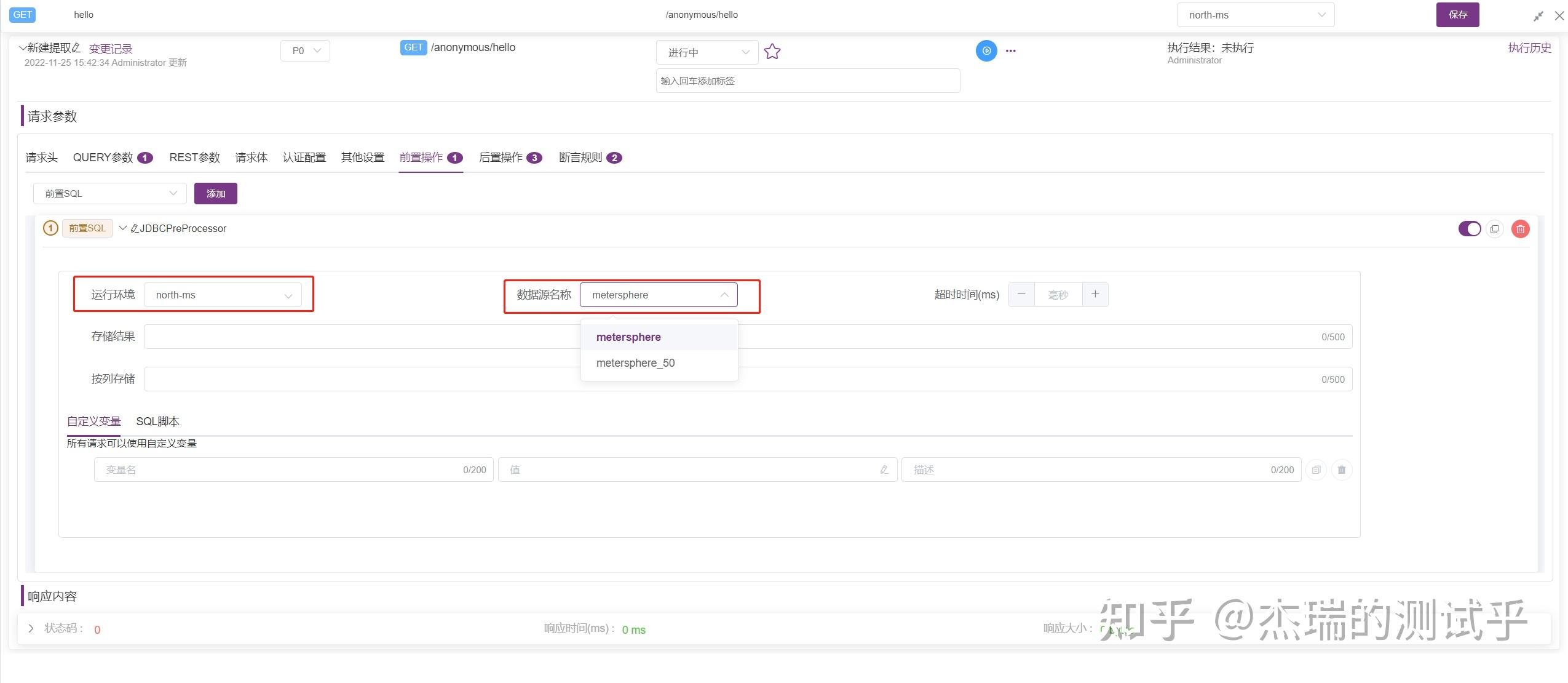Open the 运行环境 north-ms dropdown
1568x683 pixels.
(223, 295)
